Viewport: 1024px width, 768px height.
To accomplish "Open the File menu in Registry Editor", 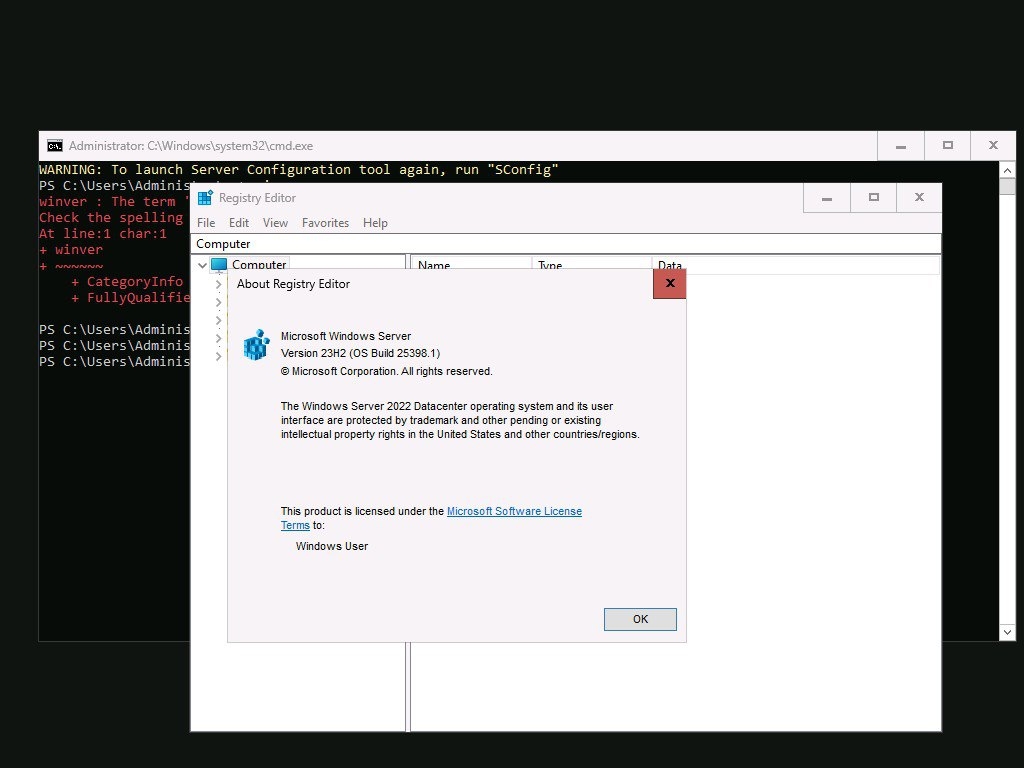I will point(206,223).
